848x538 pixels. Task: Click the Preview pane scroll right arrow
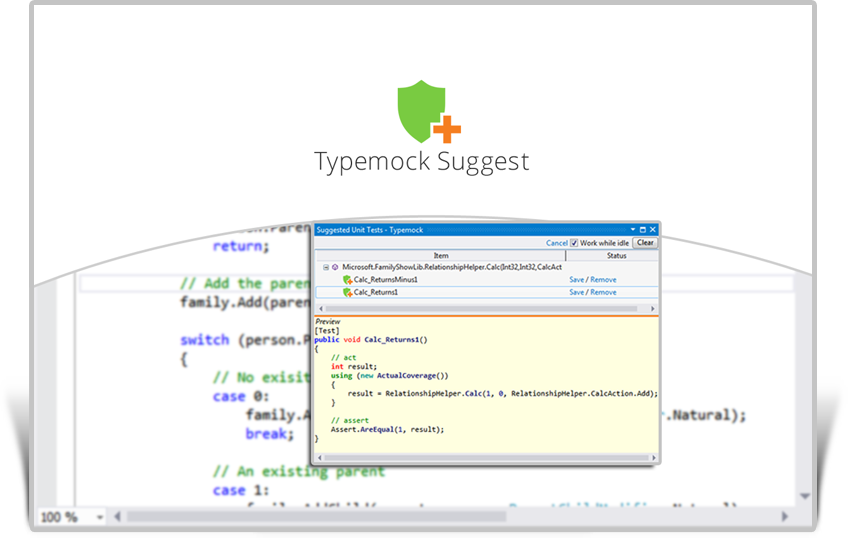tap(654, 458)
